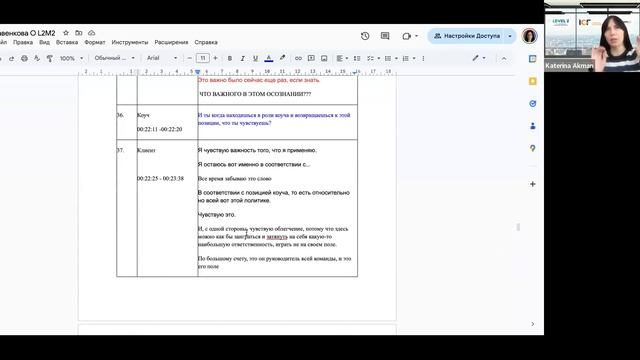This screenshot has width=640, height=360.
Task: Open the Google account avatar
Action: click(x=529, y=36)
